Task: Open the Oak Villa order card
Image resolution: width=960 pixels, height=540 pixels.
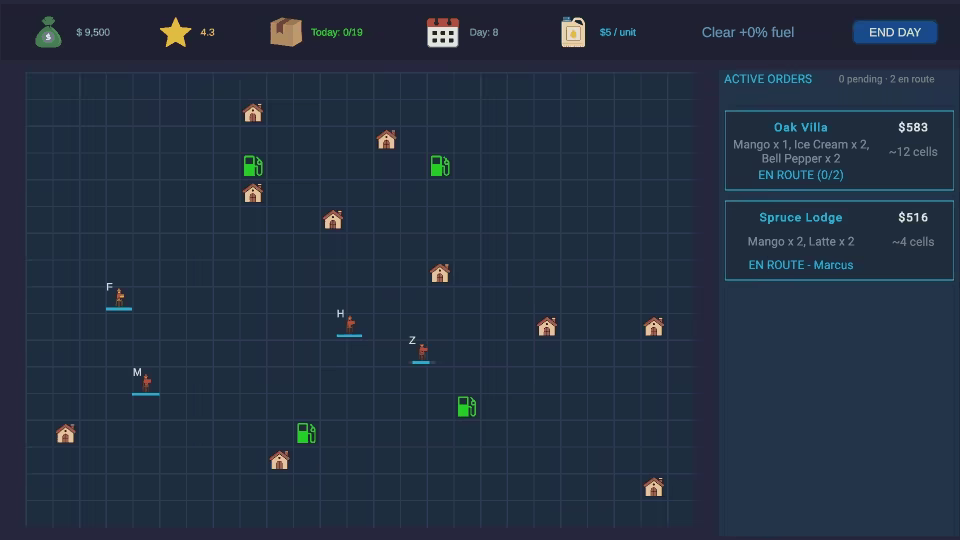Action: pos(839,151)
